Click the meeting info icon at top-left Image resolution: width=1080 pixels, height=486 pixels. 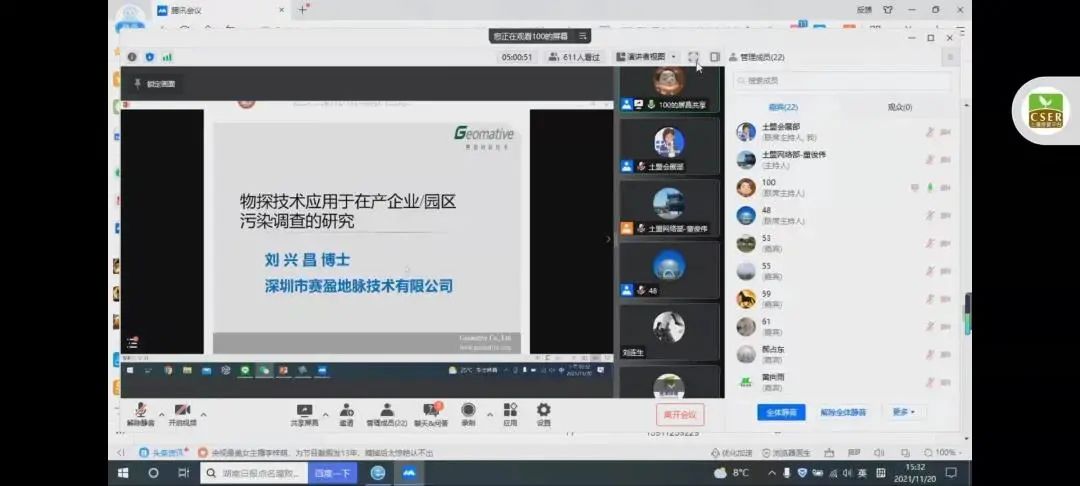tap(132, 57)
